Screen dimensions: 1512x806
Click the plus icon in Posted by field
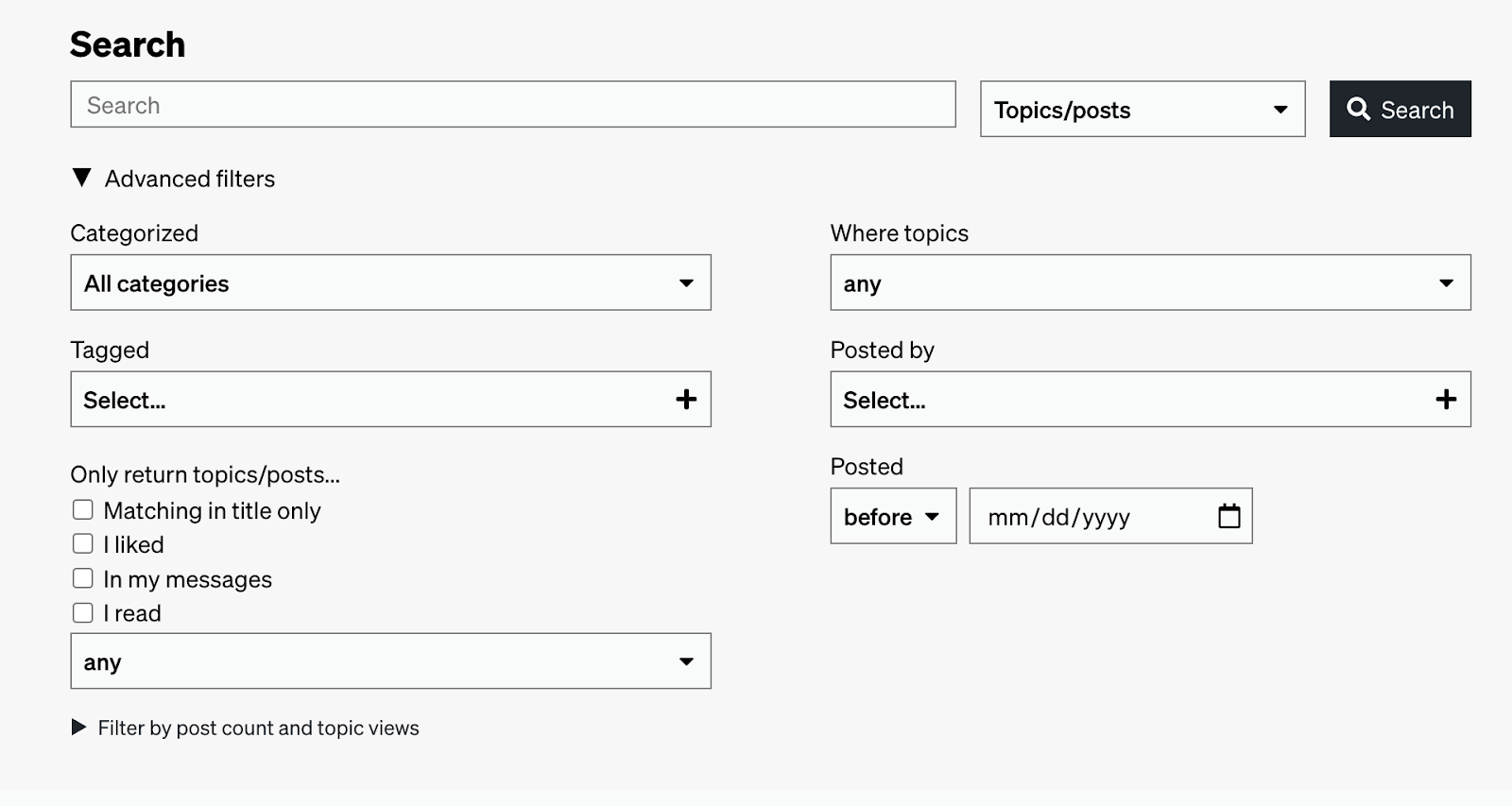pyautogui.click(x=1446, y=400)
